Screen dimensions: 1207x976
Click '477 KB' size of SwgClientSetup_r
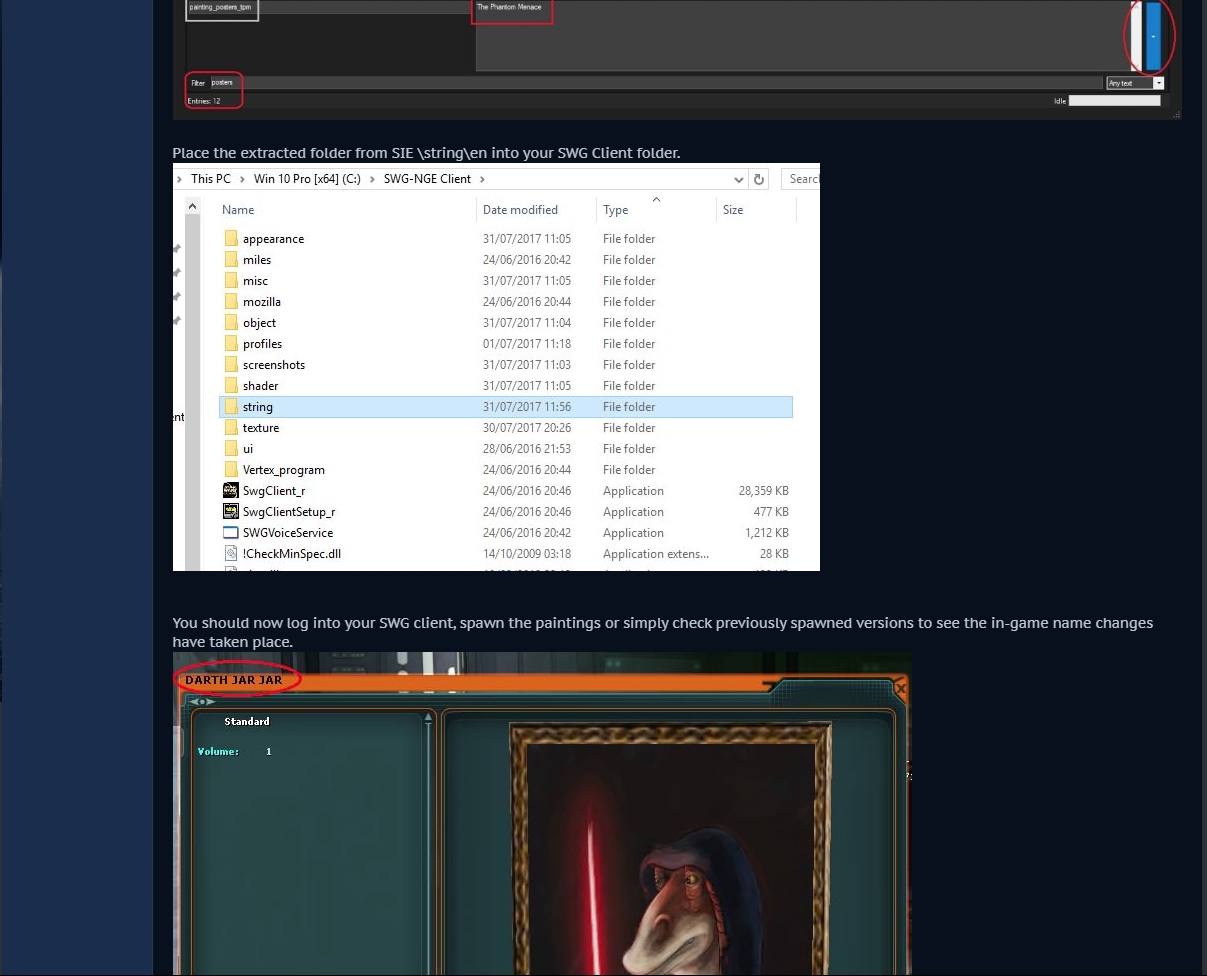pos(771,512)
